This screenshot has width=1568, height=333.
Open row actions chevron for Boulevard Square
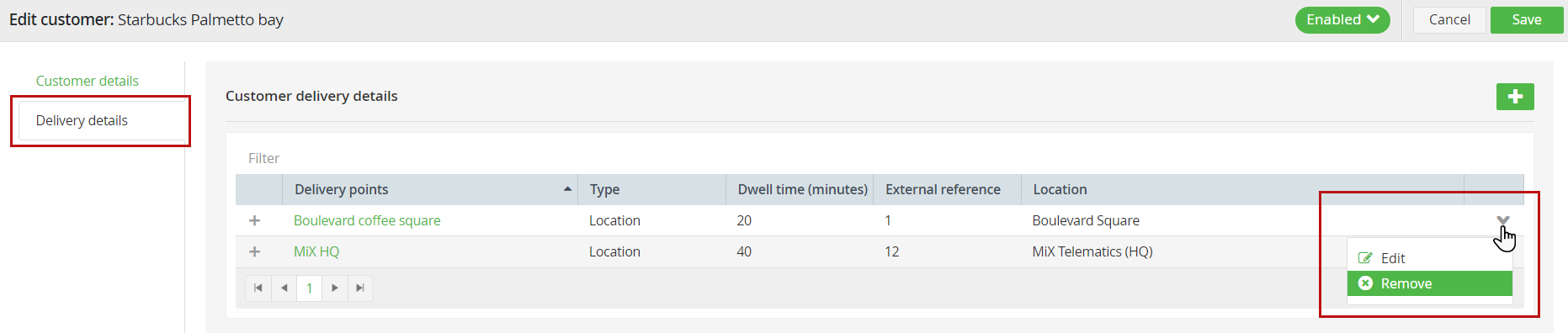coord(1503,220)
